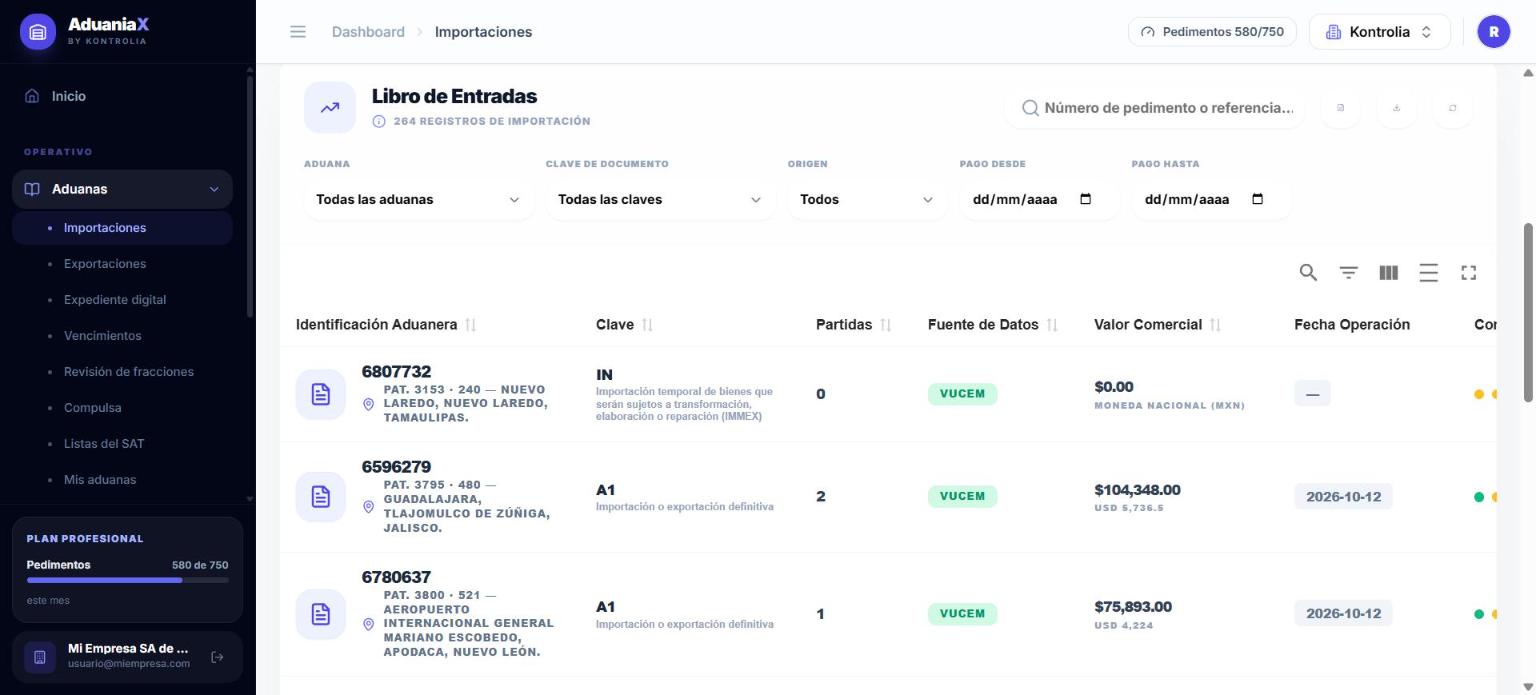The width and height of the screenshot is (1536, 695).
Task: Click the Libro de Entradas trend icon
Action: point(330,108)
